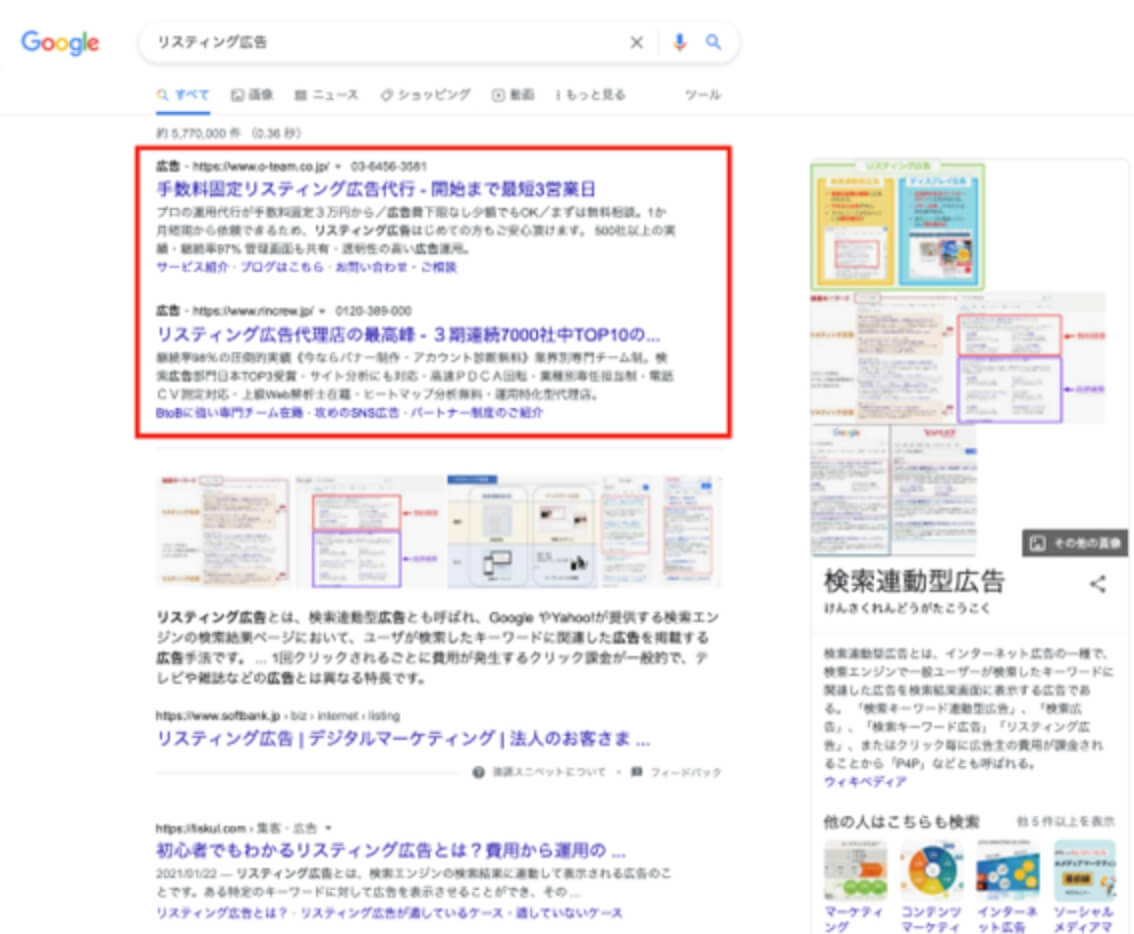The width and height of the screenshot is (1134, 934).
Task: Expand dropdown arrow next to liskul.com URL
Action: [x=328, y=828]
